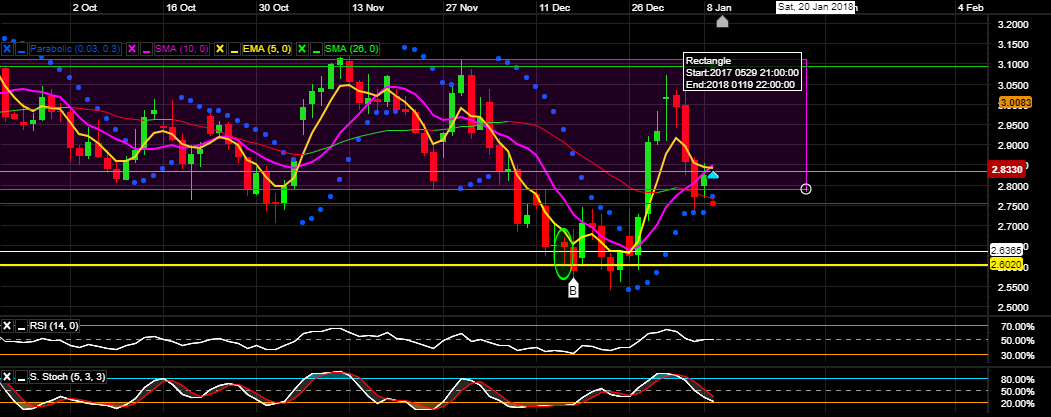Click the cyan current-price triangle marker
1051x417 pixels.
coord(713,175)
